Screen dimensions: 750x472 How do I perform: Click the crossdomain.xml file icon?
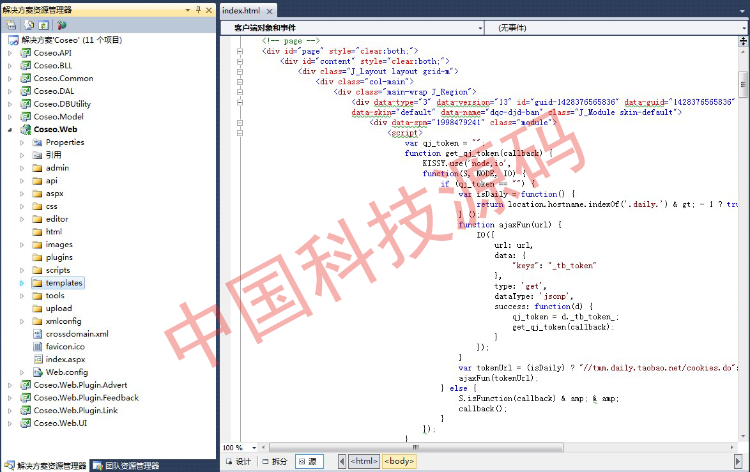(38, 334)
